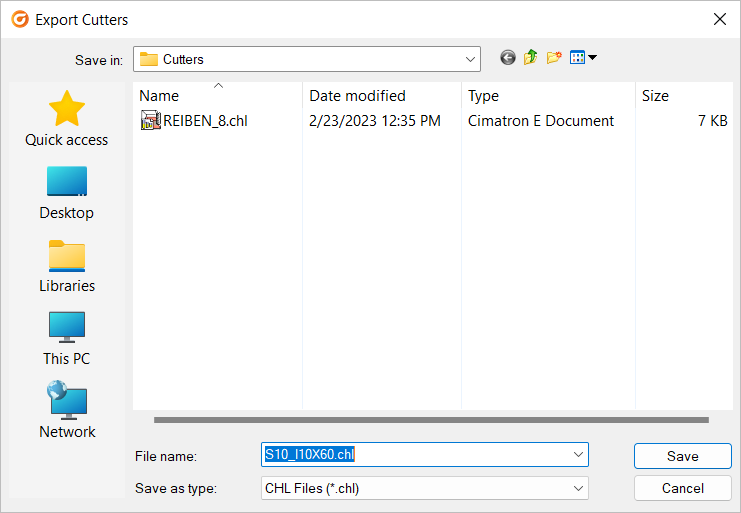Click inside the File name field
Viewport: 741px width, 513px height.
click(x=416, y=454)
